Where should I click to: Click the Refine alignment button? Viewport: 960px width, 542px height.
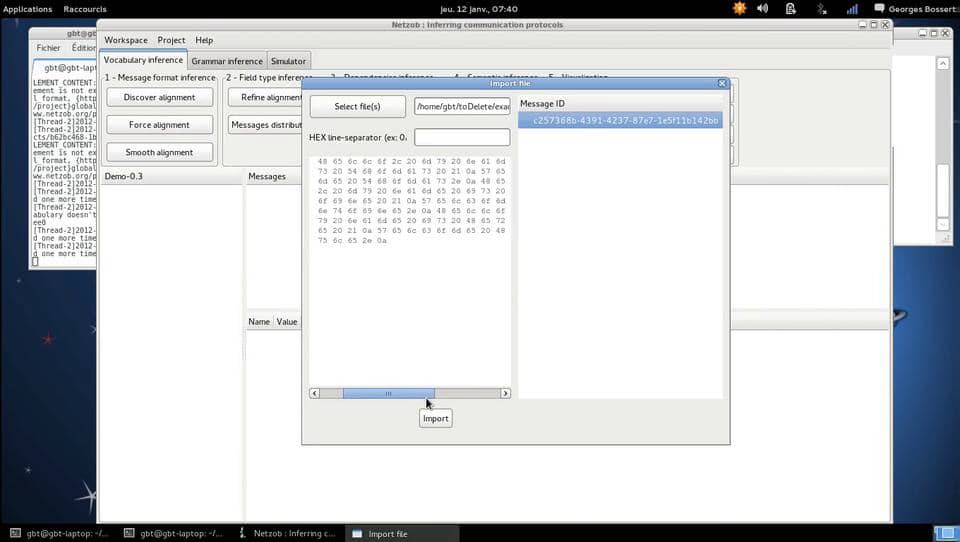coord(266,97)
